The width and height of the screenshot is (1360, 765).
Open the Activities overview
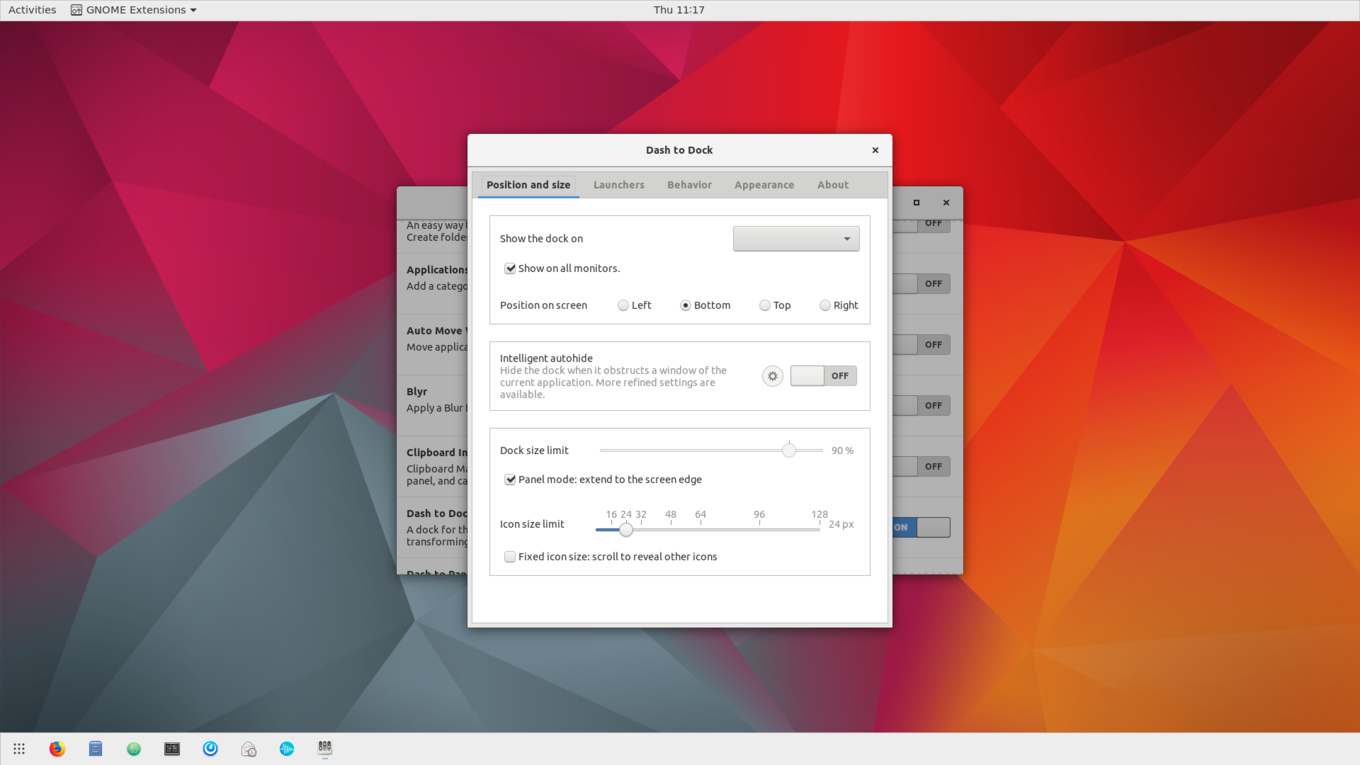click(x=32, y=10)
